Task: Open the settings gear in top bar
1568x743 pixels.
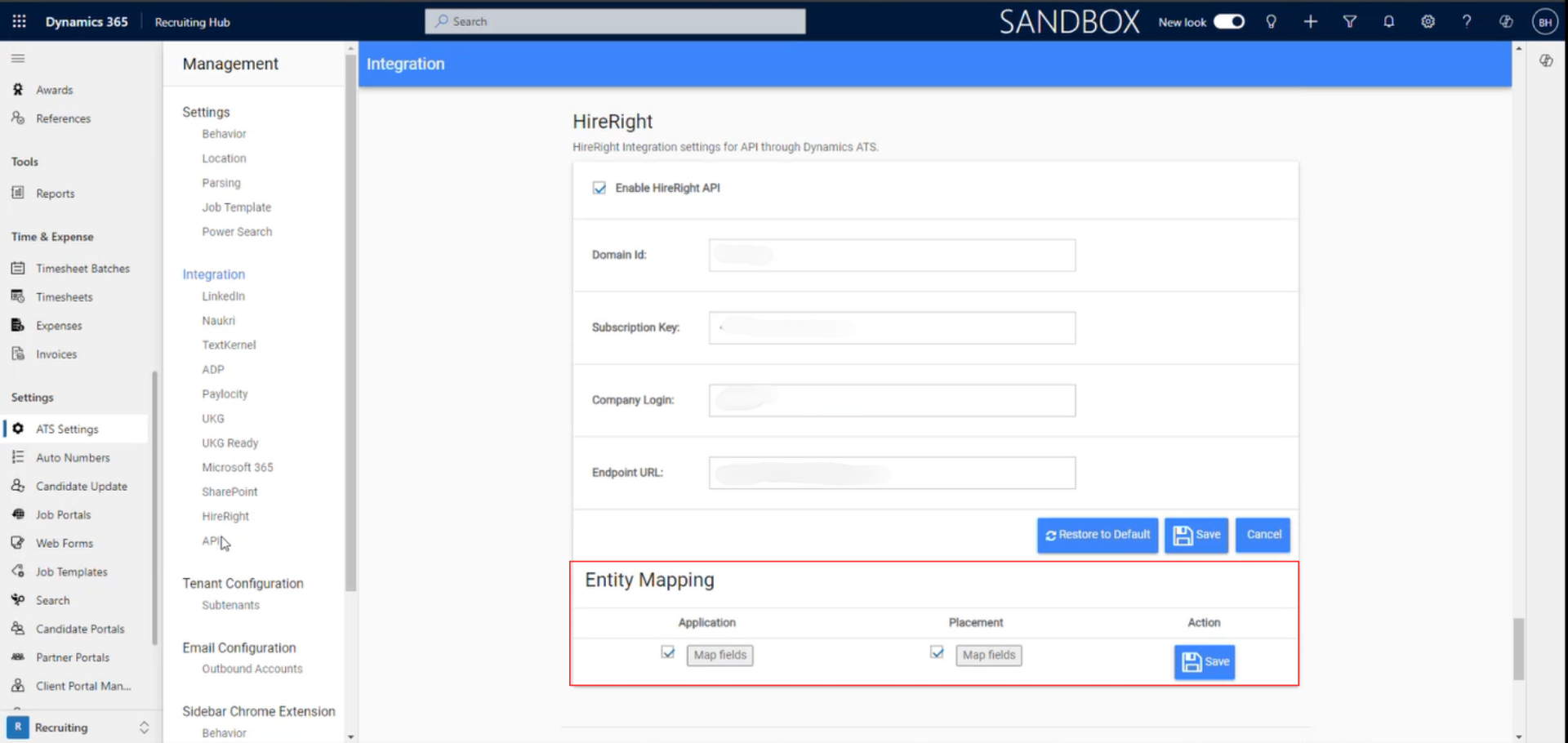Action: 1428,22
